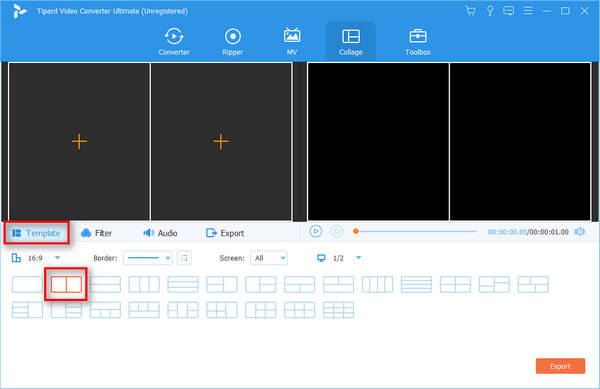Image resolution: width=600 pixels, height=389 pixels.
Task: Select the two horizontal split template
Action: (x=105, y=285)
